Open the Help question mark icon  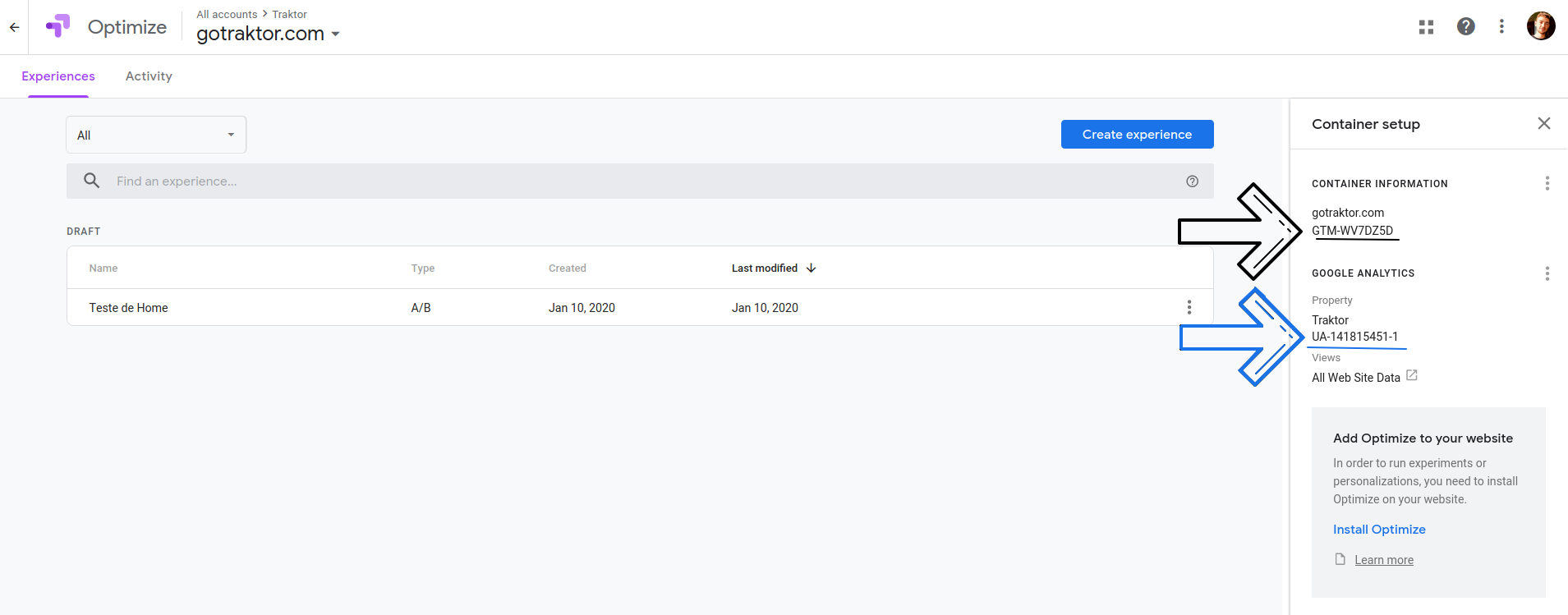coord(1465,26)
